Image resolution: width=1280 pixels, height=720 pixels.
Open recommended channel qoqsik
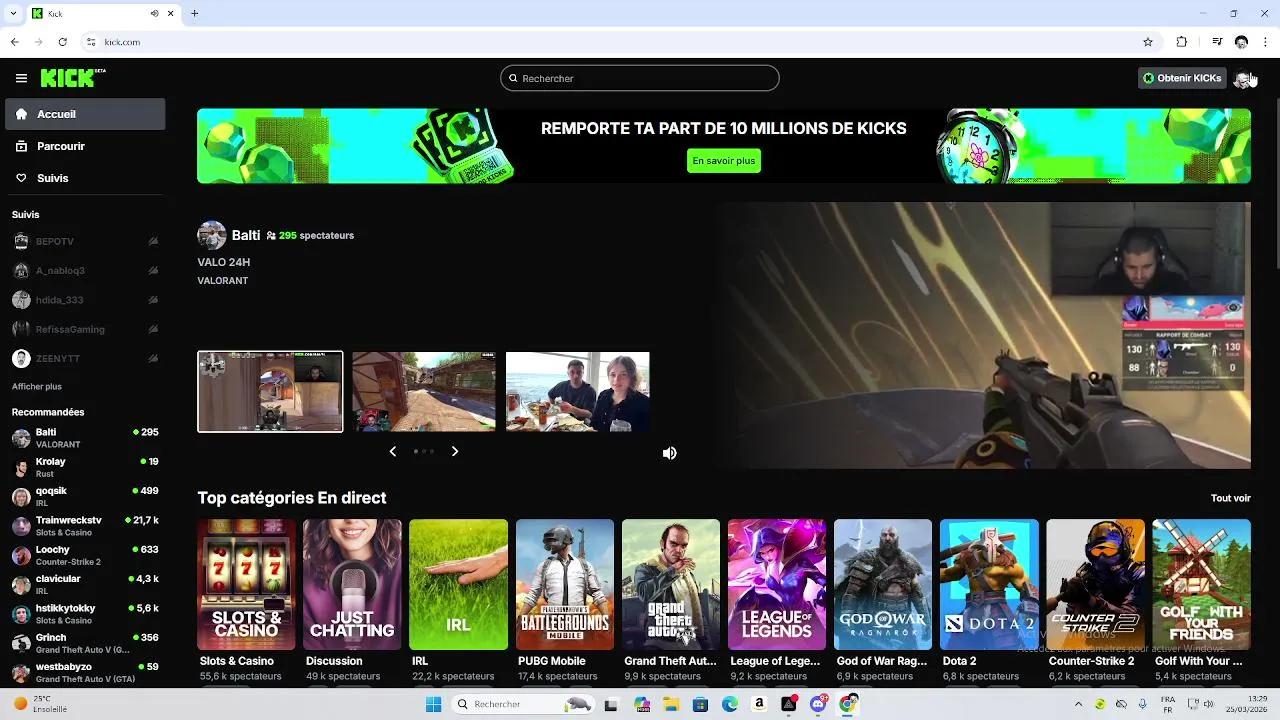85,496
